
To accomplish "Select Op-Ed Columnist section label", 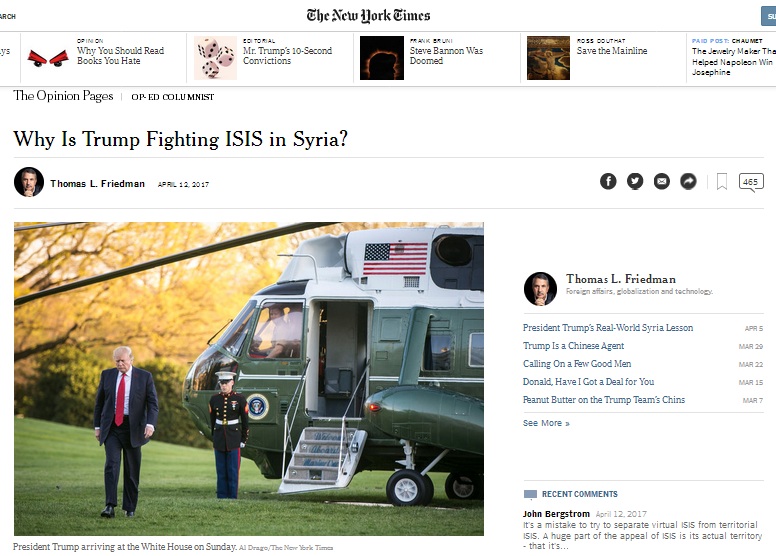I will (x=172, y=97).
